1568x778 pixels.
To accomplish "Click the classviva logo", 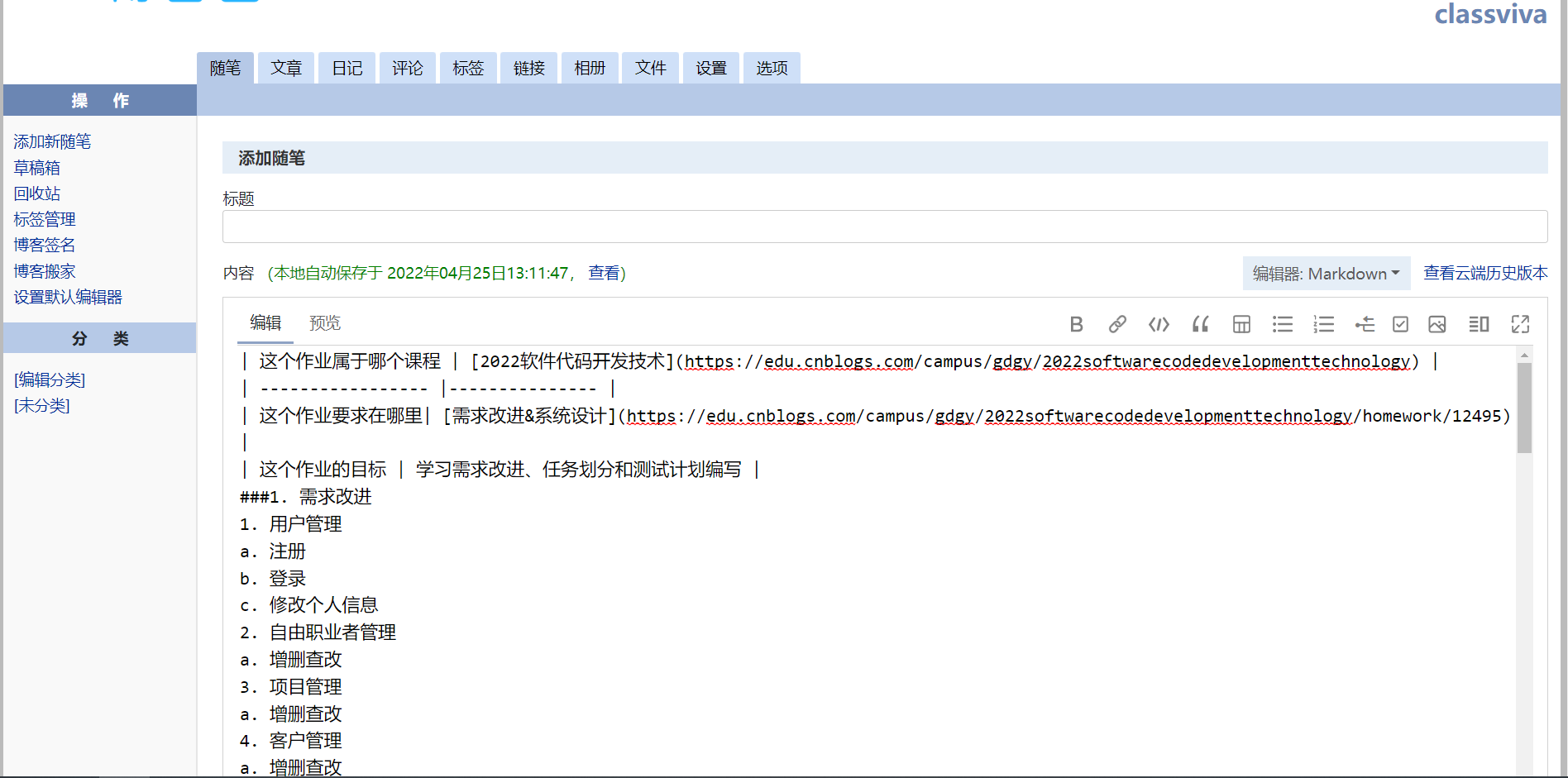I will coord(1490,14).
